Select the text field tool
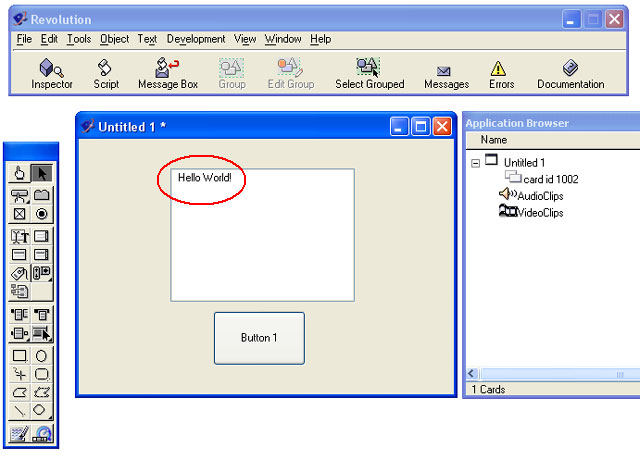 click(x=19, y=236)
